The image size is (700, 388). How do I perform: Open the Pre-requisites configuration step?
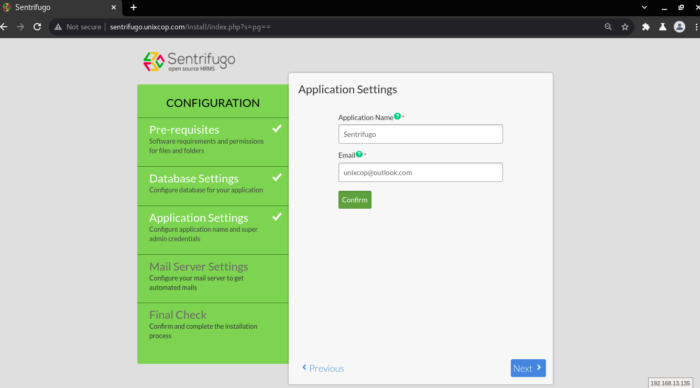tap(213, 142)
